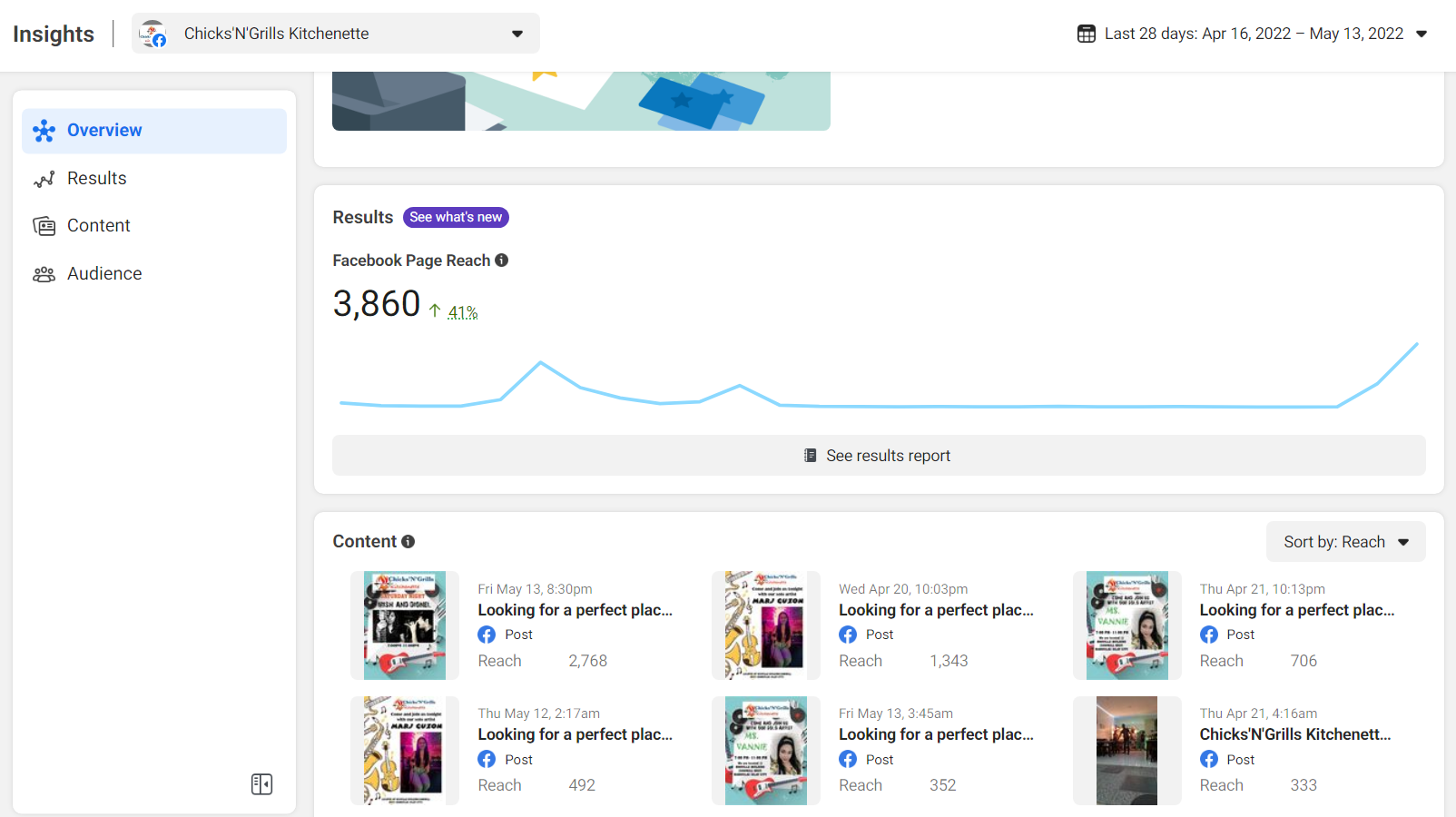This screenshot has width=1456, height=817.
Task: Open post title dated Thu May 12, 2:17am
Action: (576, 735)
